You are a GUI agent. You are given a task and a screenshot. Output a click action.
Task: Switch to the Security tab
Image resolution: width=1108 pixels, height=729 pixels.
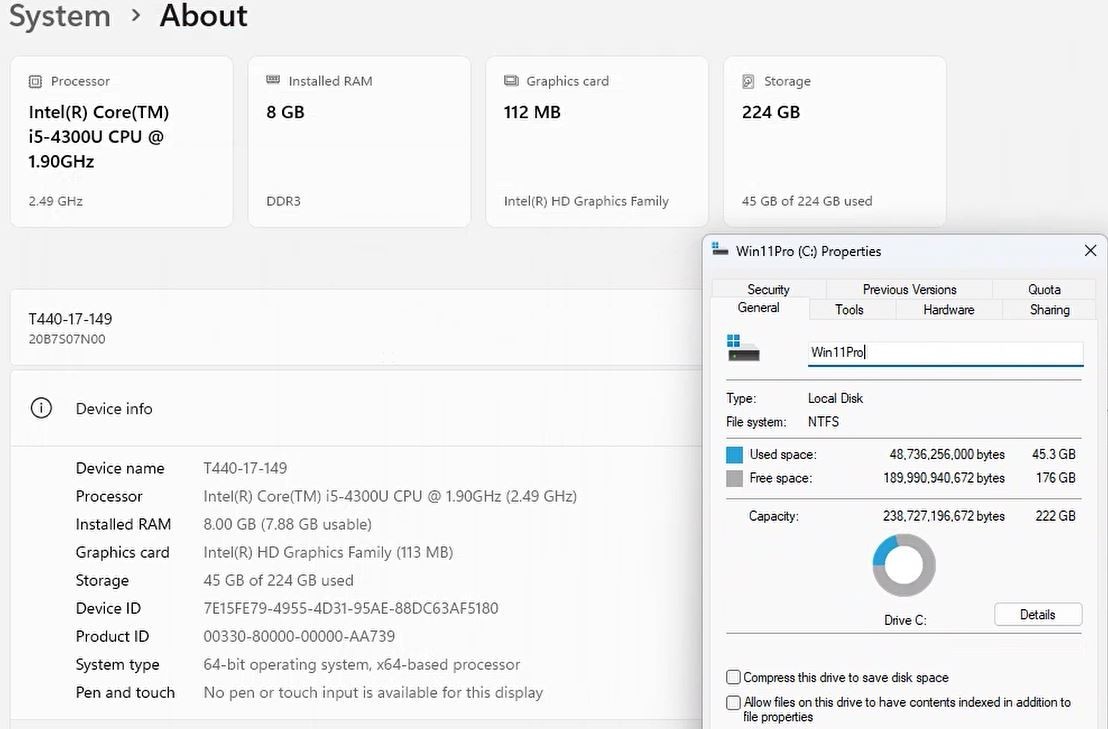769,289
